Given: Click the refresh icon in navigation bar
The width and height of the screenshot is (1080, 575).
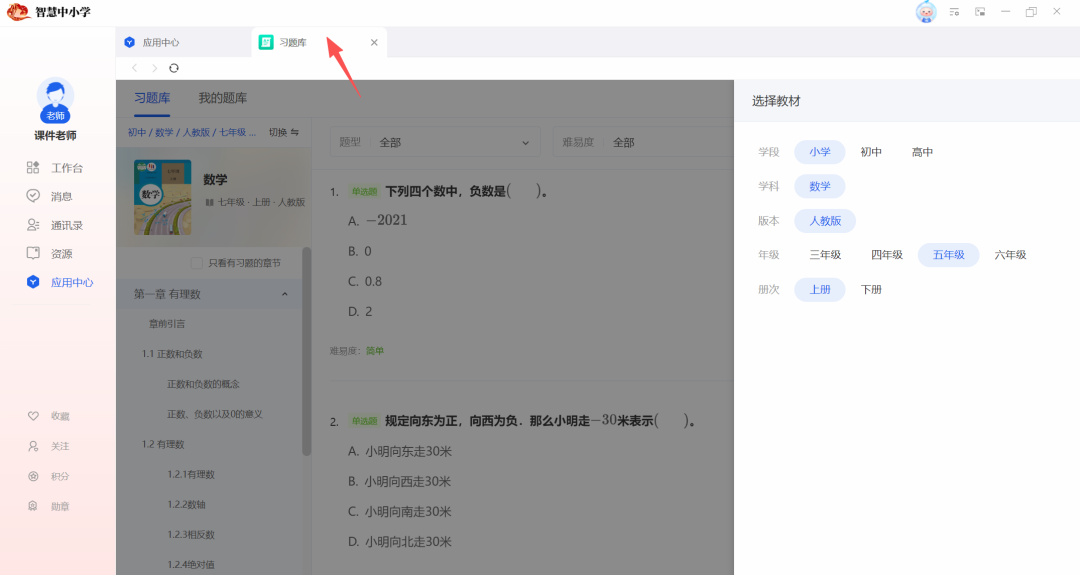Looking at the screenshot, I should click(174, 68).
